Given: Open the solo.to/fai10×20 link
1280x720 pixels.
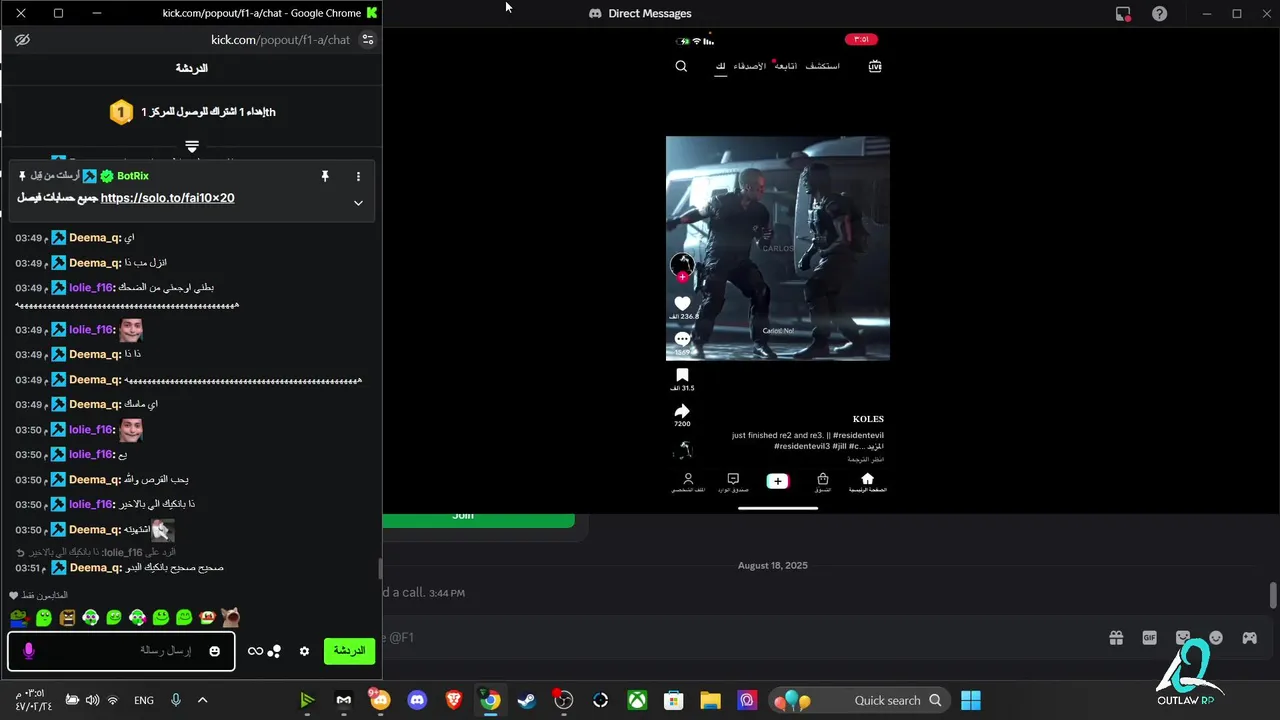Looking at the screenshot, I should click(x=168, y=198).
